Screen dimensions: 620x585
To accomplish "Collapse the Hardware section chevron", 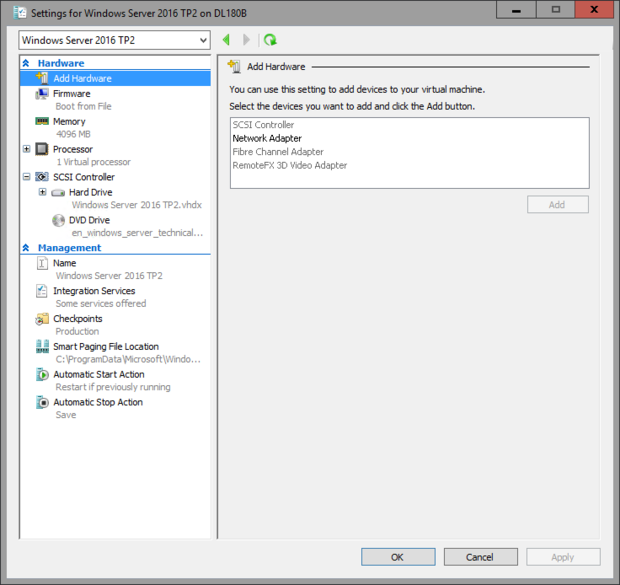I will point(26,63).
